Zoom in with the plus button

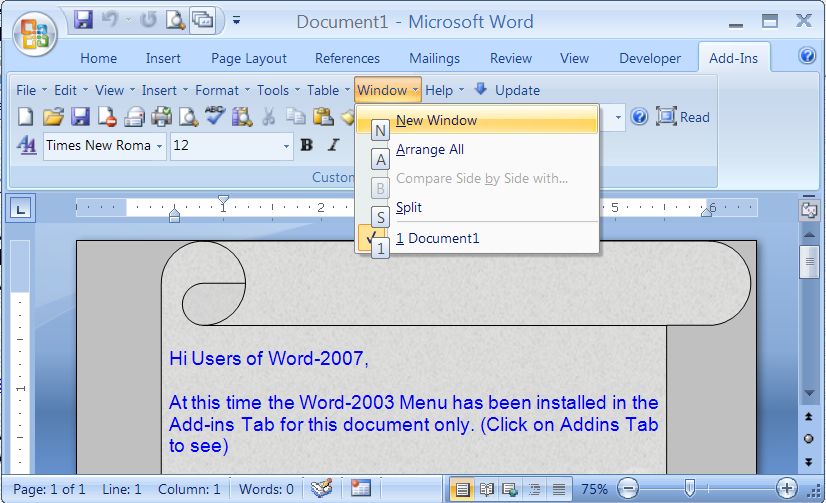click(x=786, y=489)
